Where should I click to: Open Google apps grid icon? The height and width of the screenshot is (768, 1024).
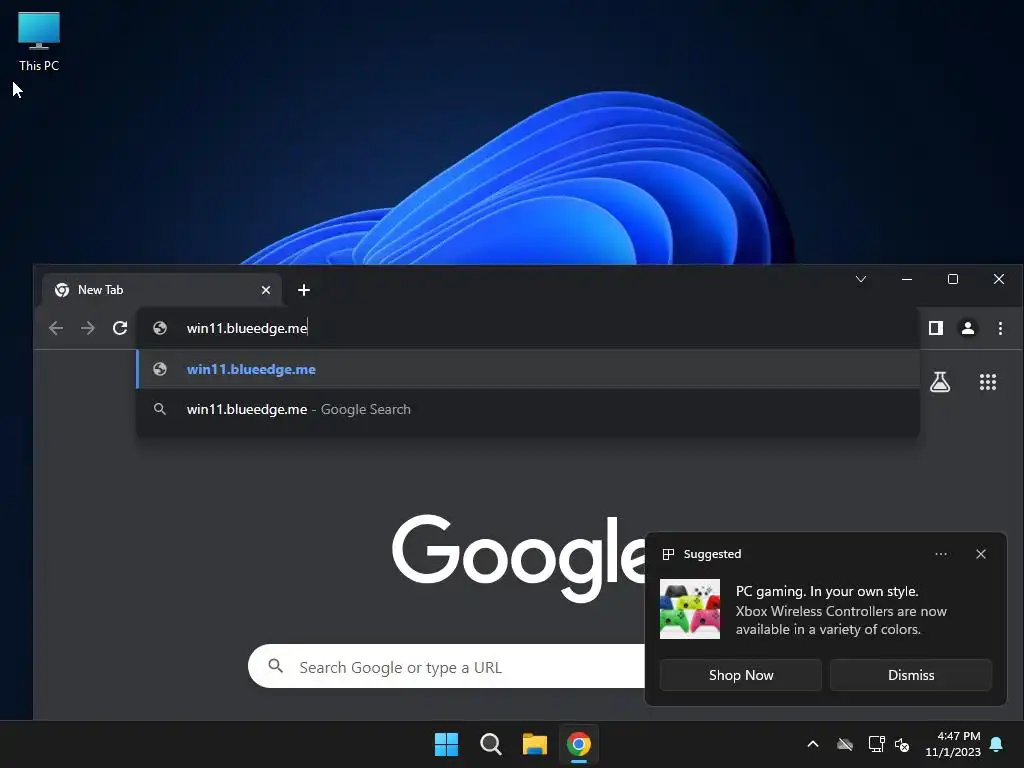click(988, 382)
